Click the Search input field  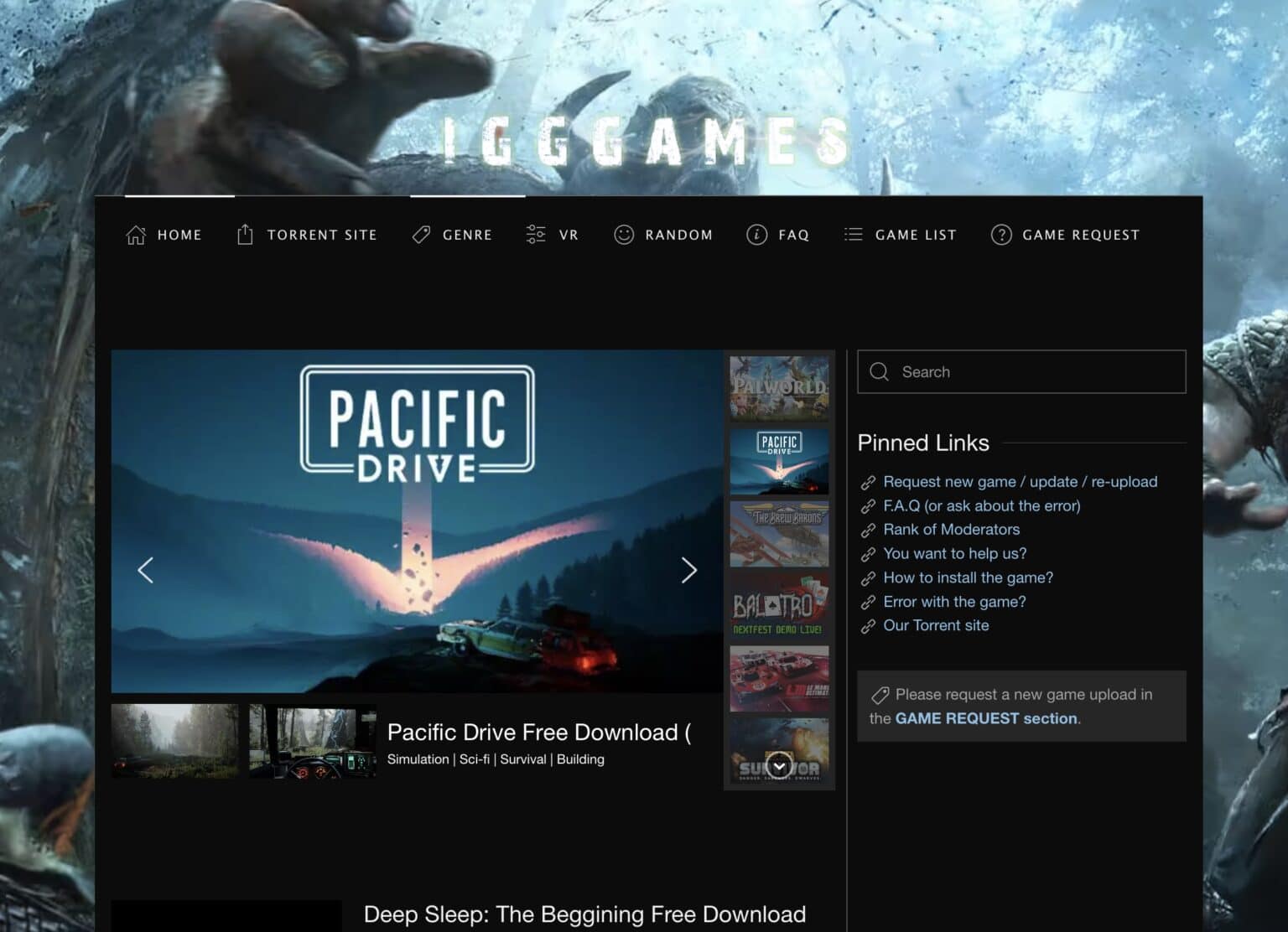pos(1021,372)
